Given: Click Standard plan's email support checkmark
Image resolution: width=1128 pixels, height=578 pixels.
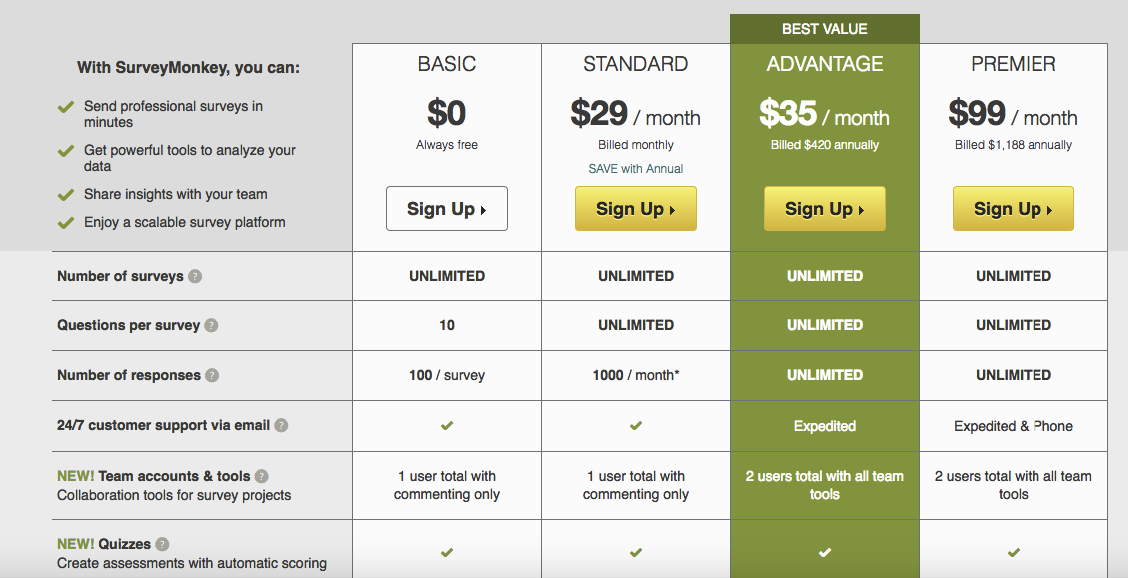Looking at the screenshot, I should (x=636, y=425).
